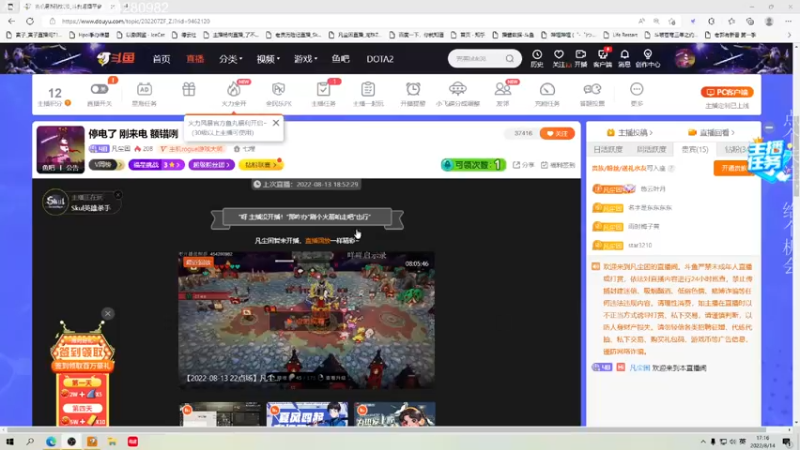Open the 主播投稿 arrow link
The image size is (800, 450).
(x=630, y=133)
